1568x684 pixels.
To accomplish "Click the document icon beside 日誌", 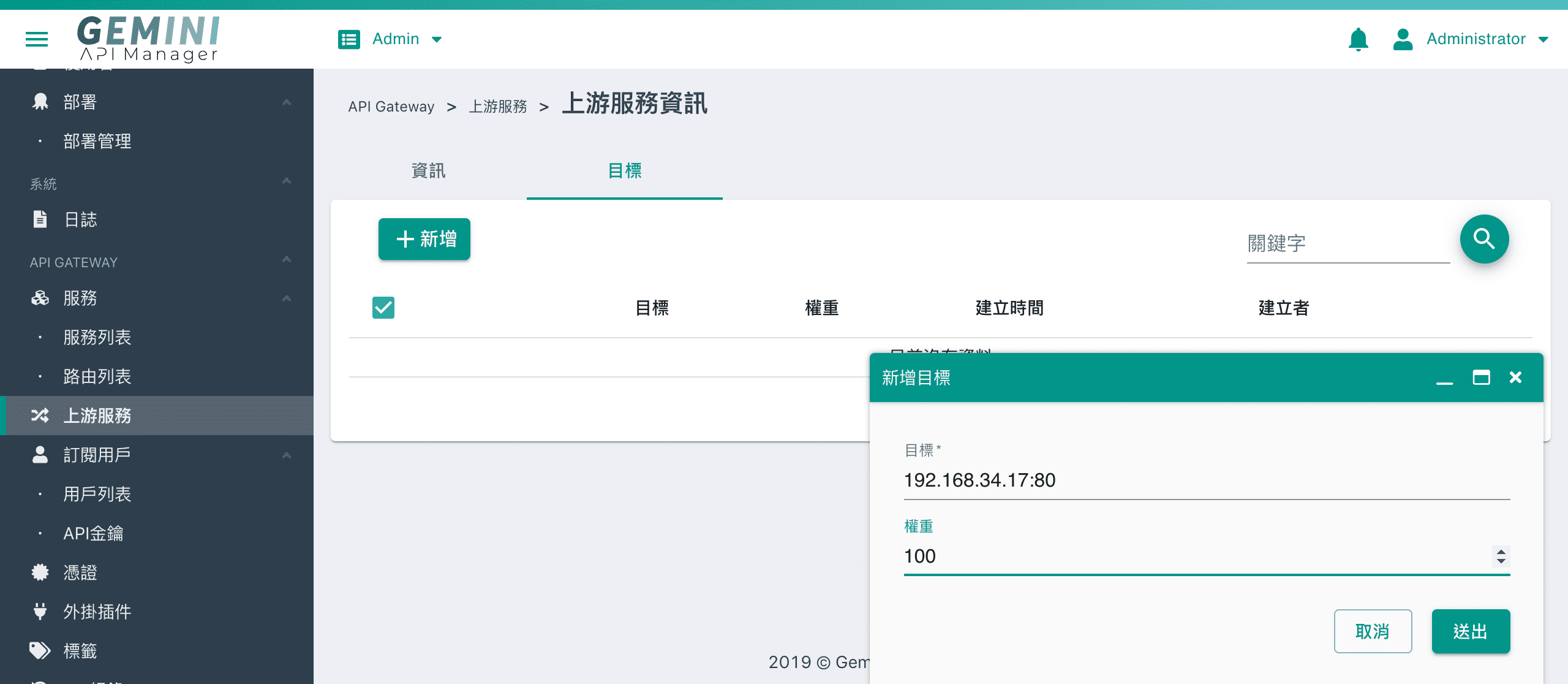I will [40, 219].
